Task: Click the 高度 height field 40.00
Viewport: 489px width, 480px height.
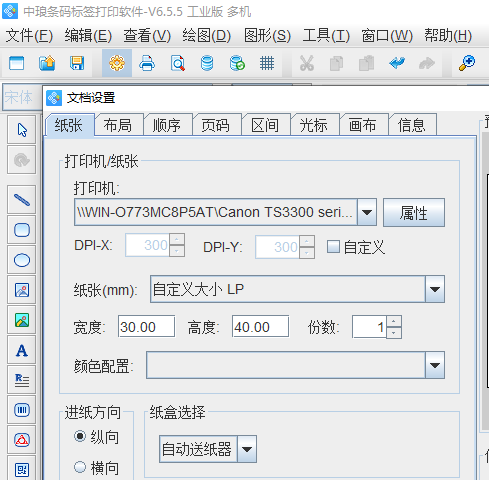Action: point(260,327)
